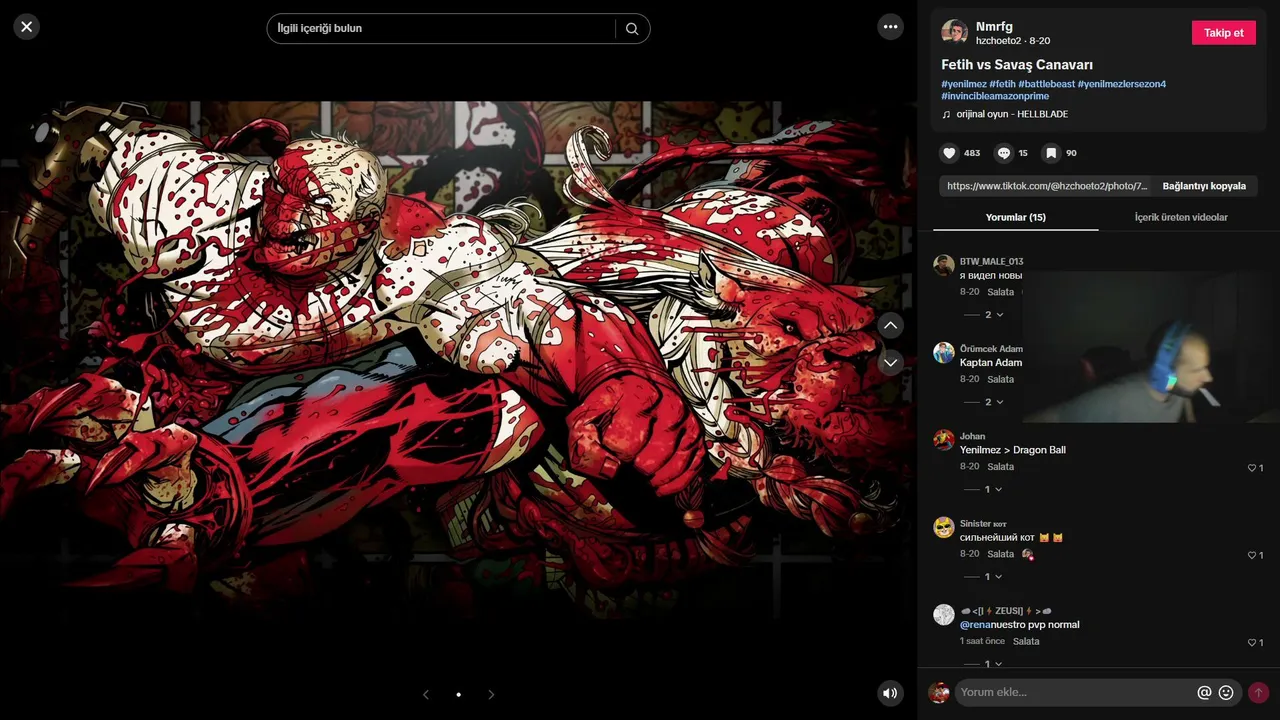Open the #fetih hashtag
The height and width of the screenshot is (720, 1280).
tap(1002, 84)
